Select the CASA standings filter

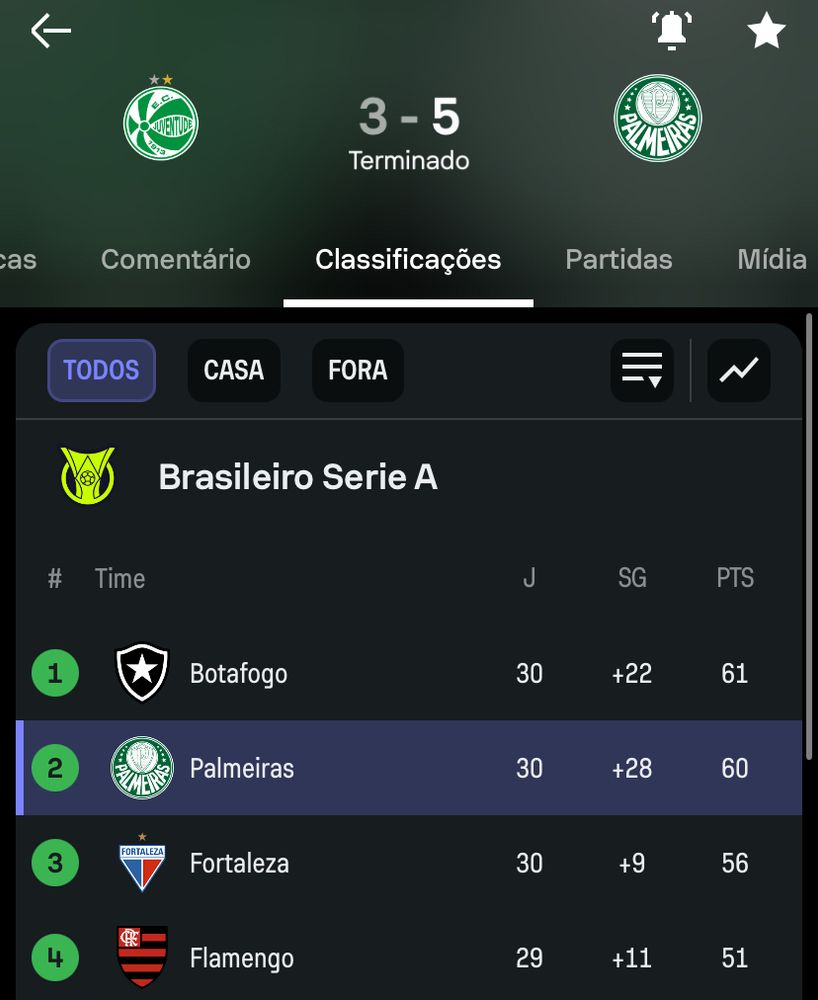tap(233, 370)
